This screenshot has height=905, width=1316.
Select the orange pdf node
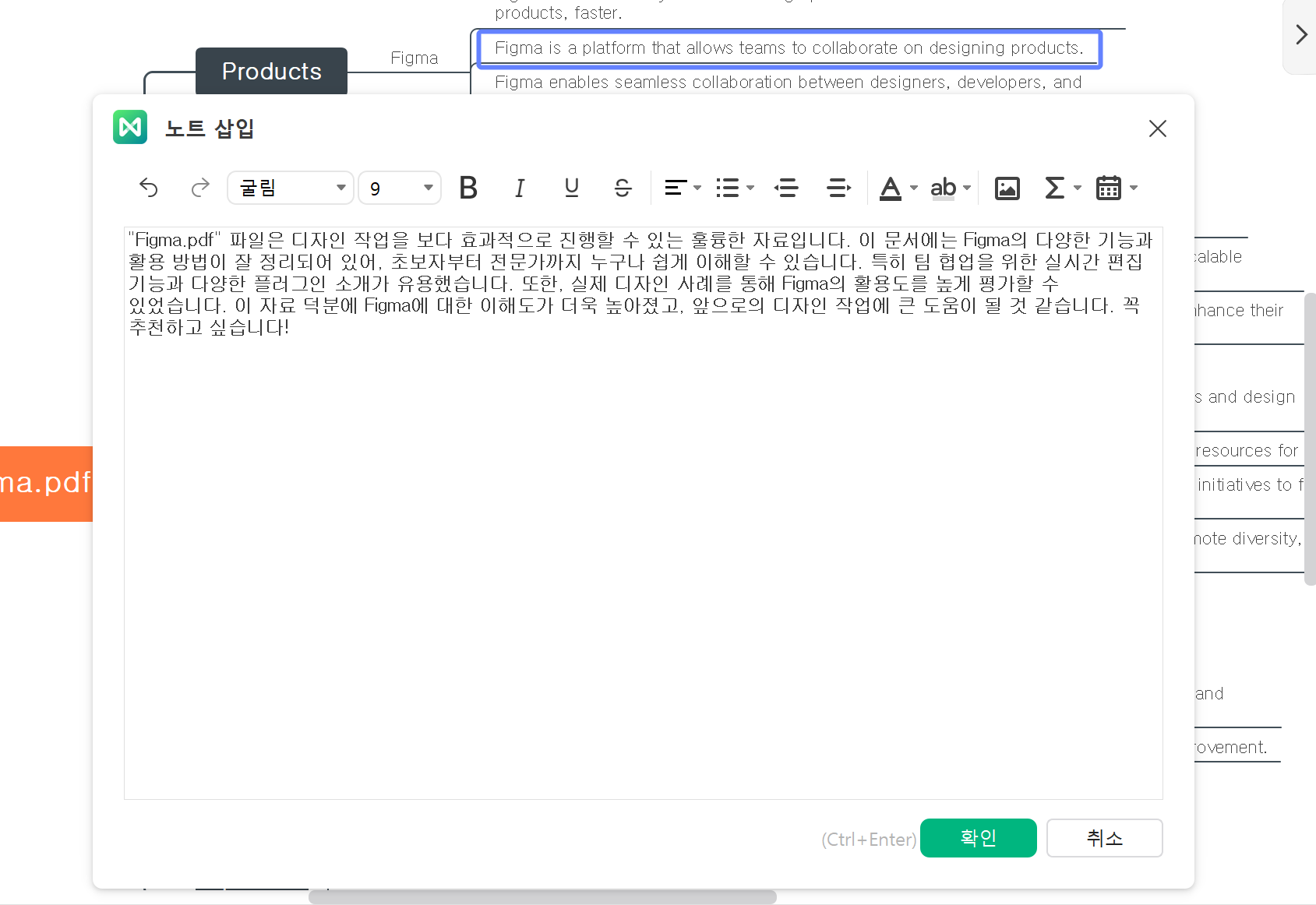(x=46, y=484)
